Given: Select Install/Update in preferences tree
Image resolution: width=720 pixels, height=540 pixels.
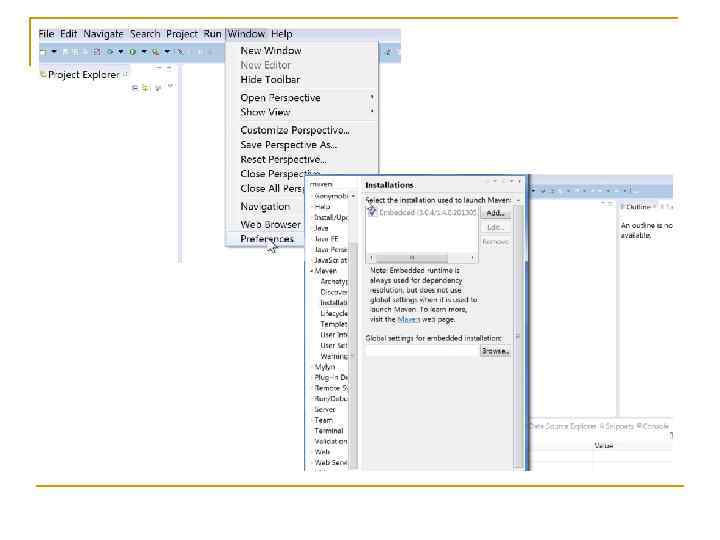Looking at the screenshot, I should 331,217.
